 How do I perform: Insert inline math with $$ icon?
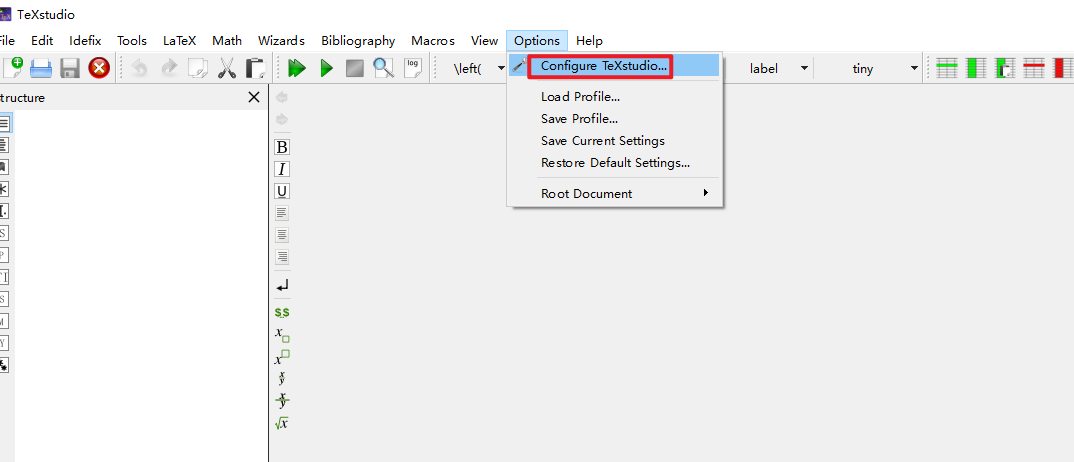(x=282, y=312)
